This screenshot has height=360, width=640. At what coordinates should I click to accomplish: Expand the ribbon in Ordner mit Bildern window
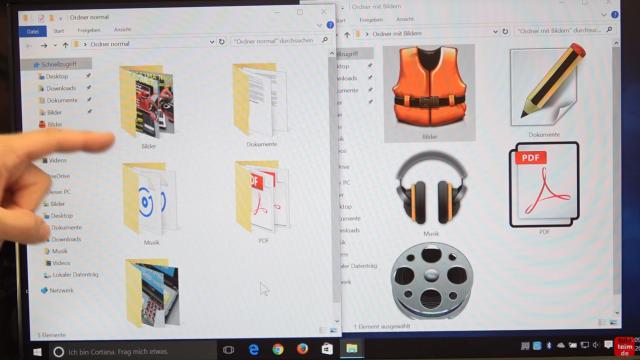coord(604,15)
